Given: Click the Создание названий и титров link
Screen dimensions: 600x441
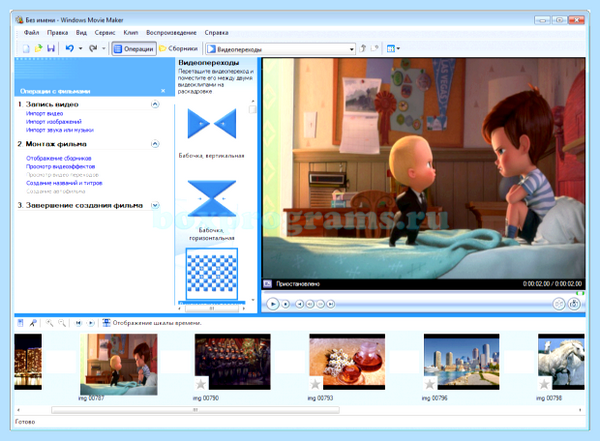Looking at the screenshot, I should pyautogui.click(x=64, y=183).
